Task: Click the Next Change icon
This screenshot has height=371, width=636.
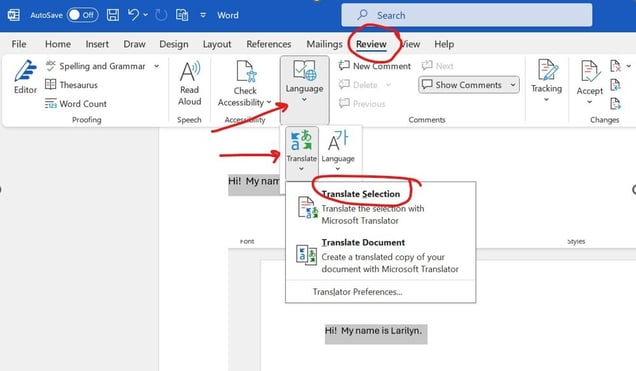Action: click(615, 104)
